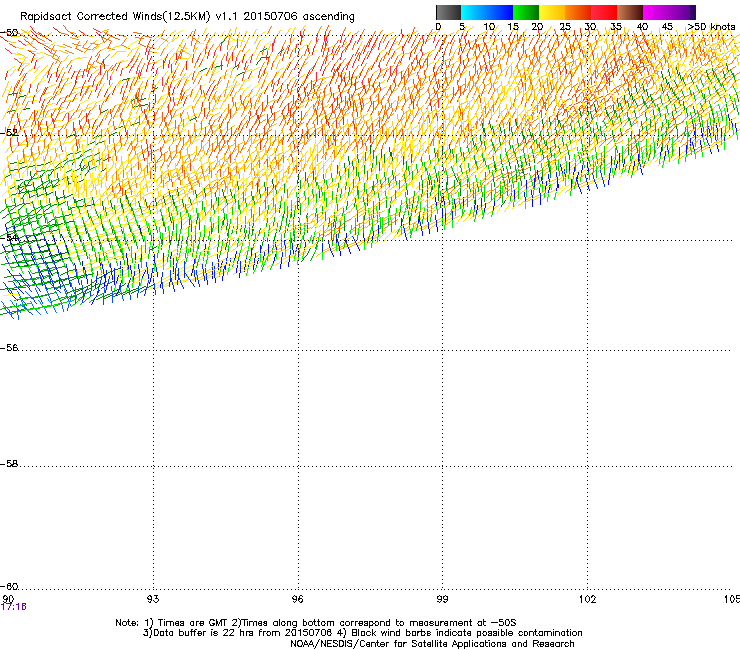Select the brown 35-40 knots color segment
Screen dimensions: 740x650
(630, 12)
